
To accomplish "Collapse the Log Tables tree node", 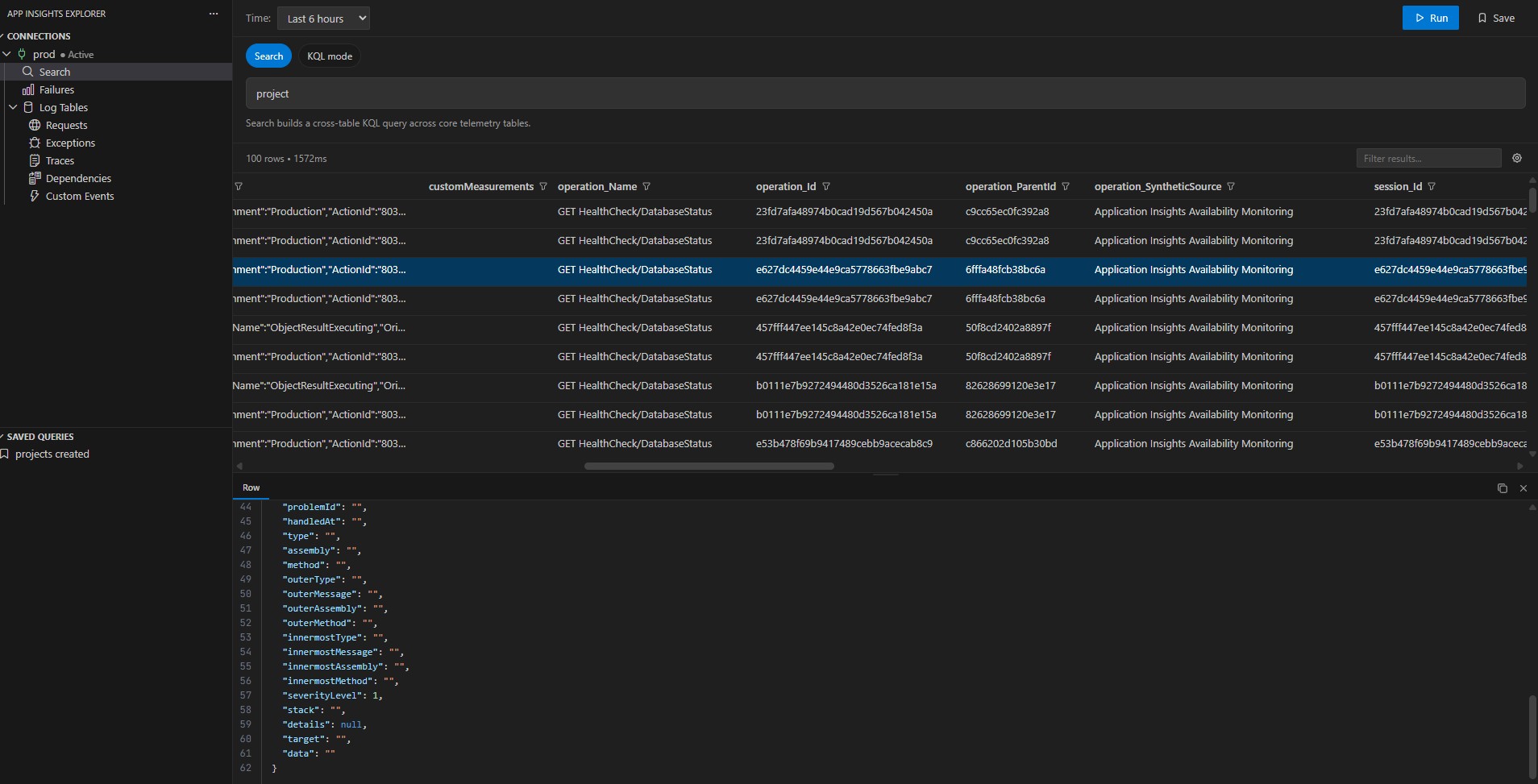I will coord(13,107).
